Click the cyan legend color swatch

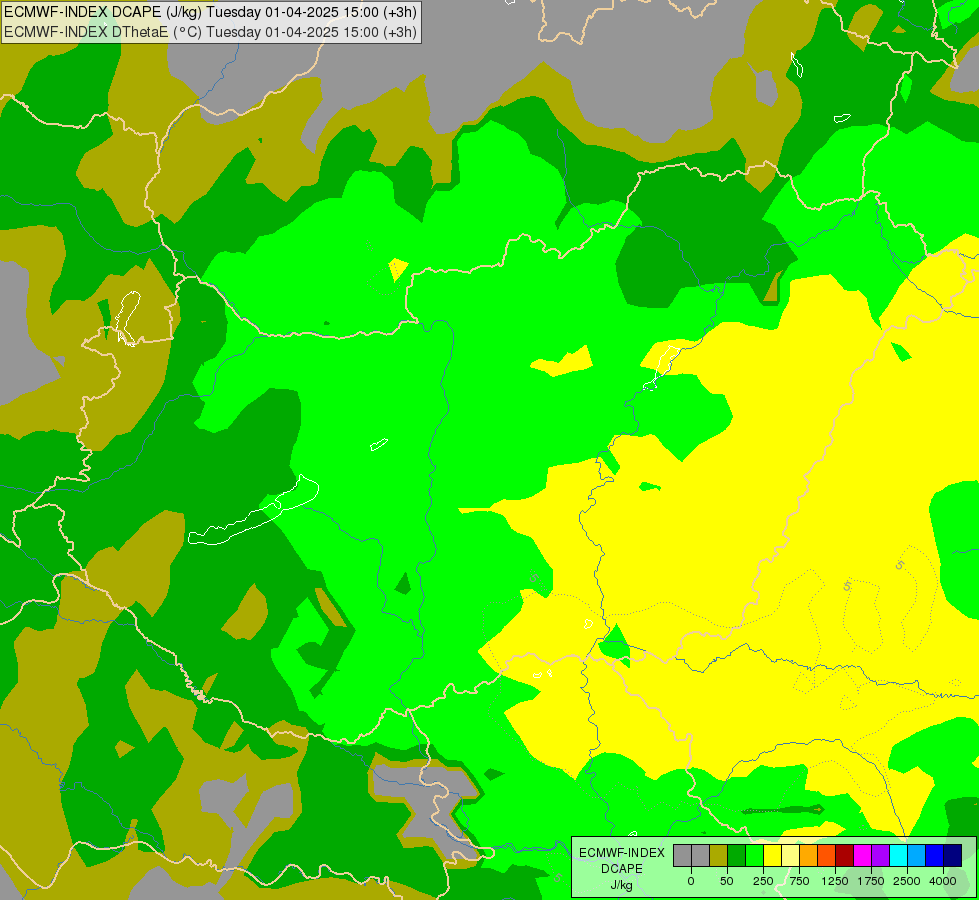tap(898, 855)
